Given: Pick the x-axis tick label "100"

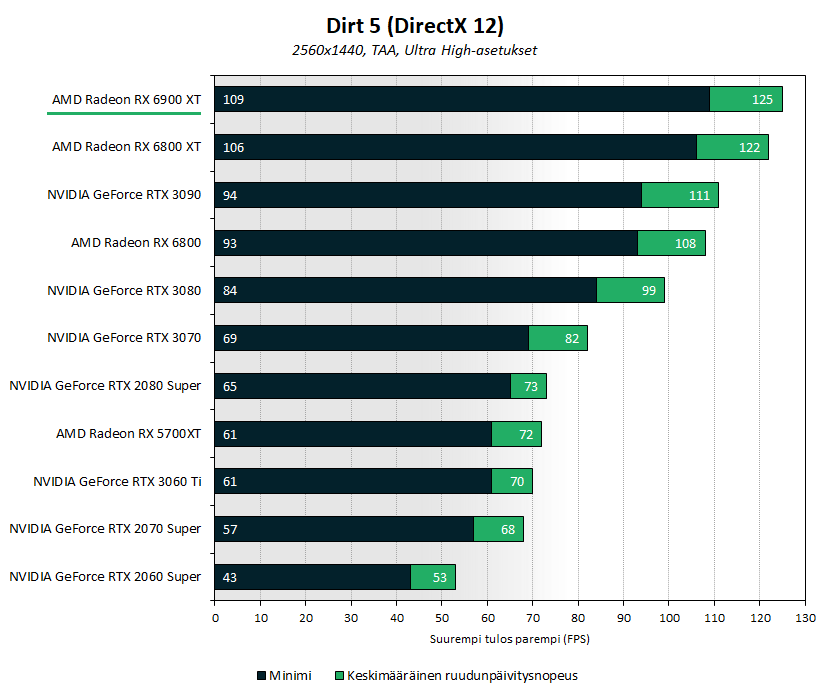Looking at the screenshot, I should [x=669, y=618].
